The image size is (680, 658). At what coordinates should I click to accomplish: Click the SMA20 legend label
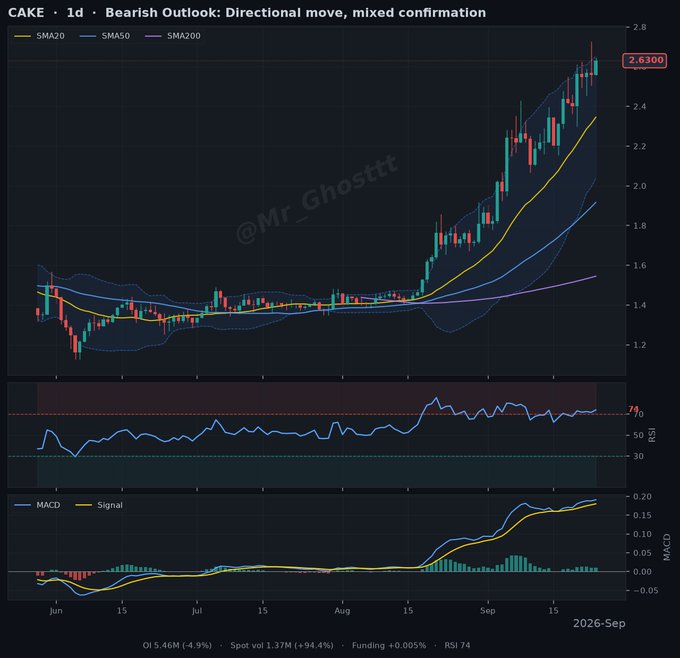click(50, 36)
